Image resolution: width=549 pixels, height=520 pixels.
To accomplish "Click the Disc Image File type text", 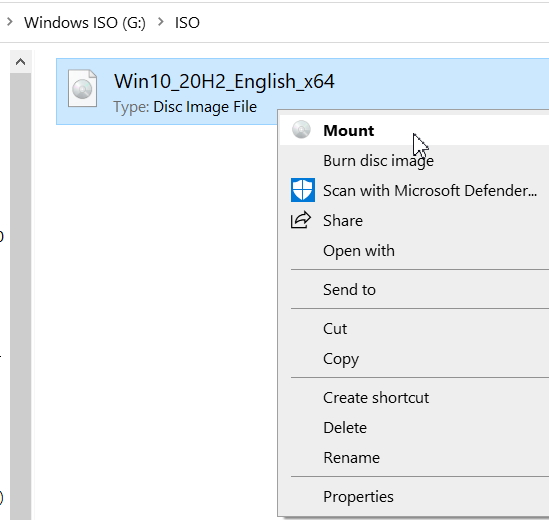I will 205,107.
